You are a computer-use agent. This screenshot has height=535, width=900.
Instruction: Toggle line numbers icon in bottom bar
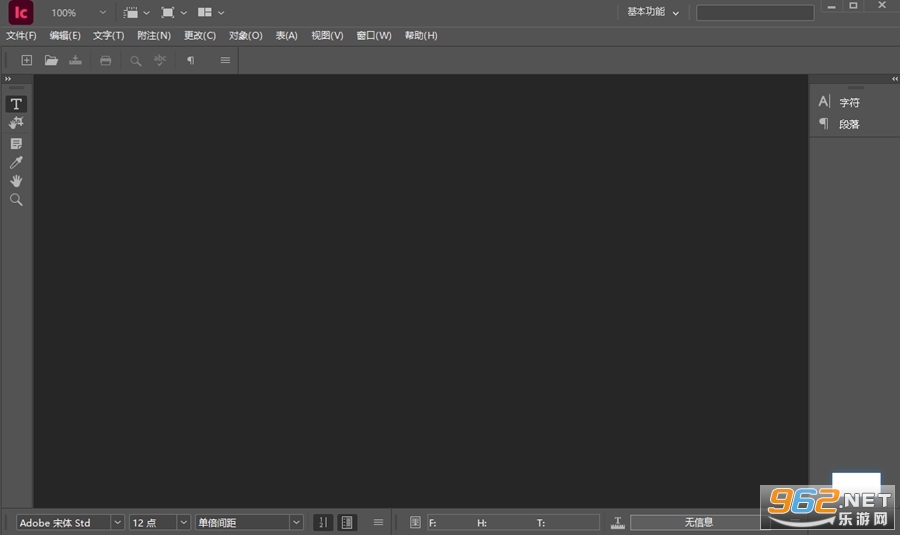[323, 522]
